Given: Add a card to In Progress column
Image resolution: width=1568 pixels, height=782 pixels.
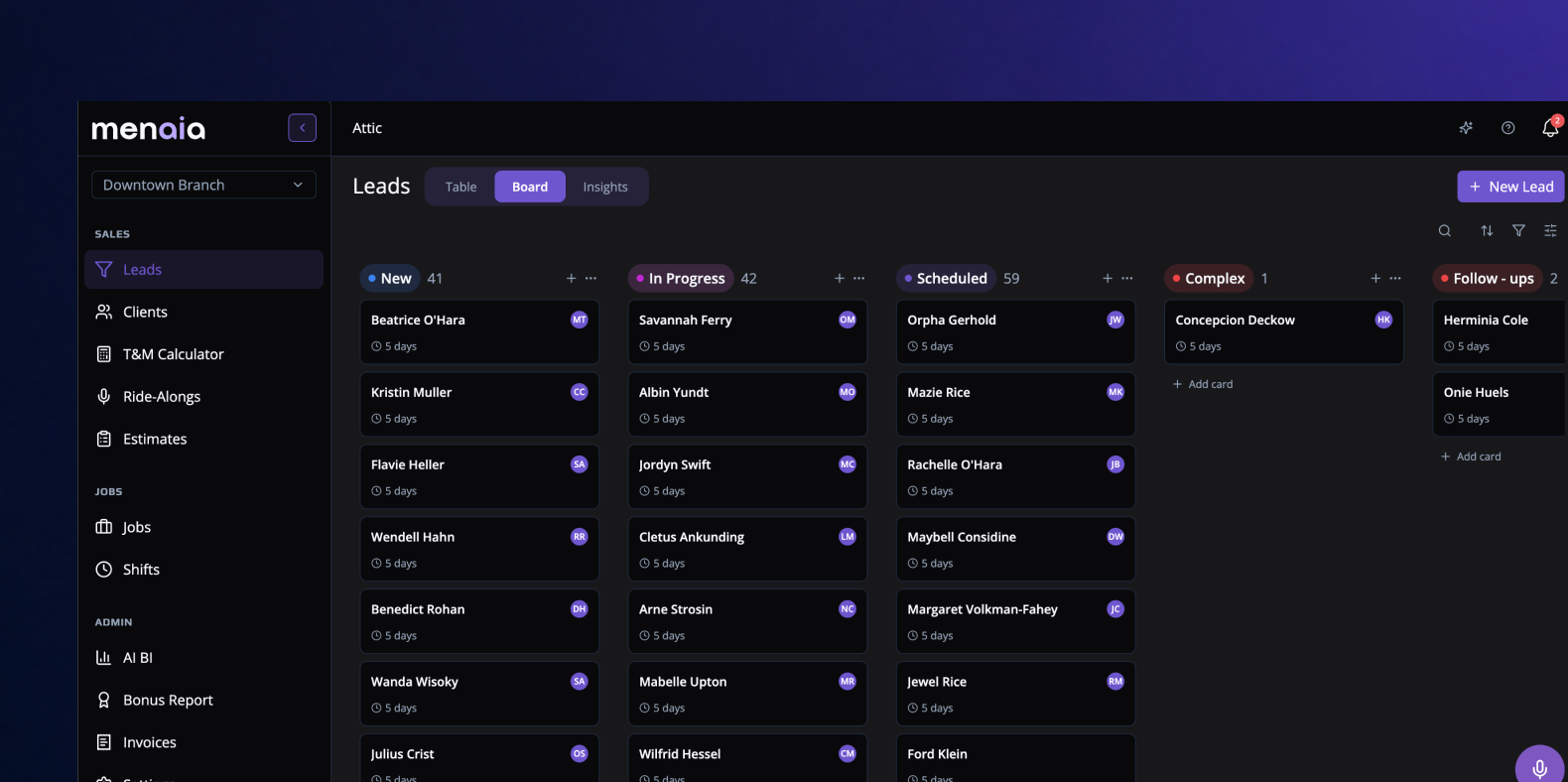Looking at the screenshot, I should click(840, 279).
